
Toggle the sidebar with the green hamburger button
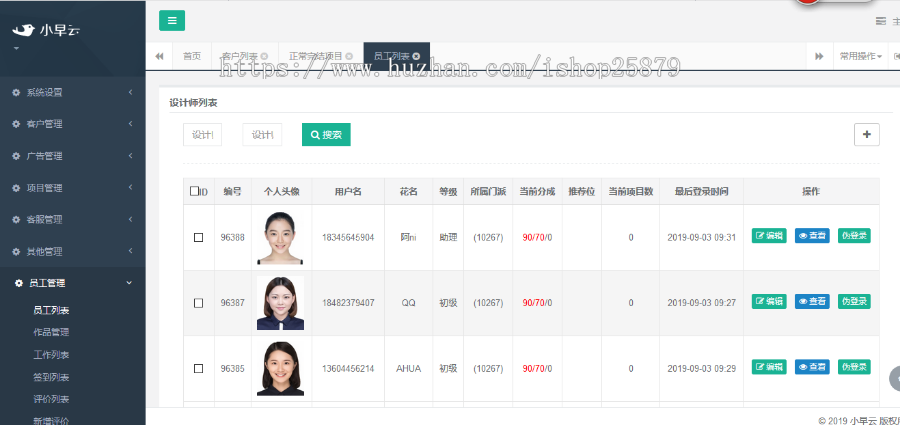[x=172, y=21]
